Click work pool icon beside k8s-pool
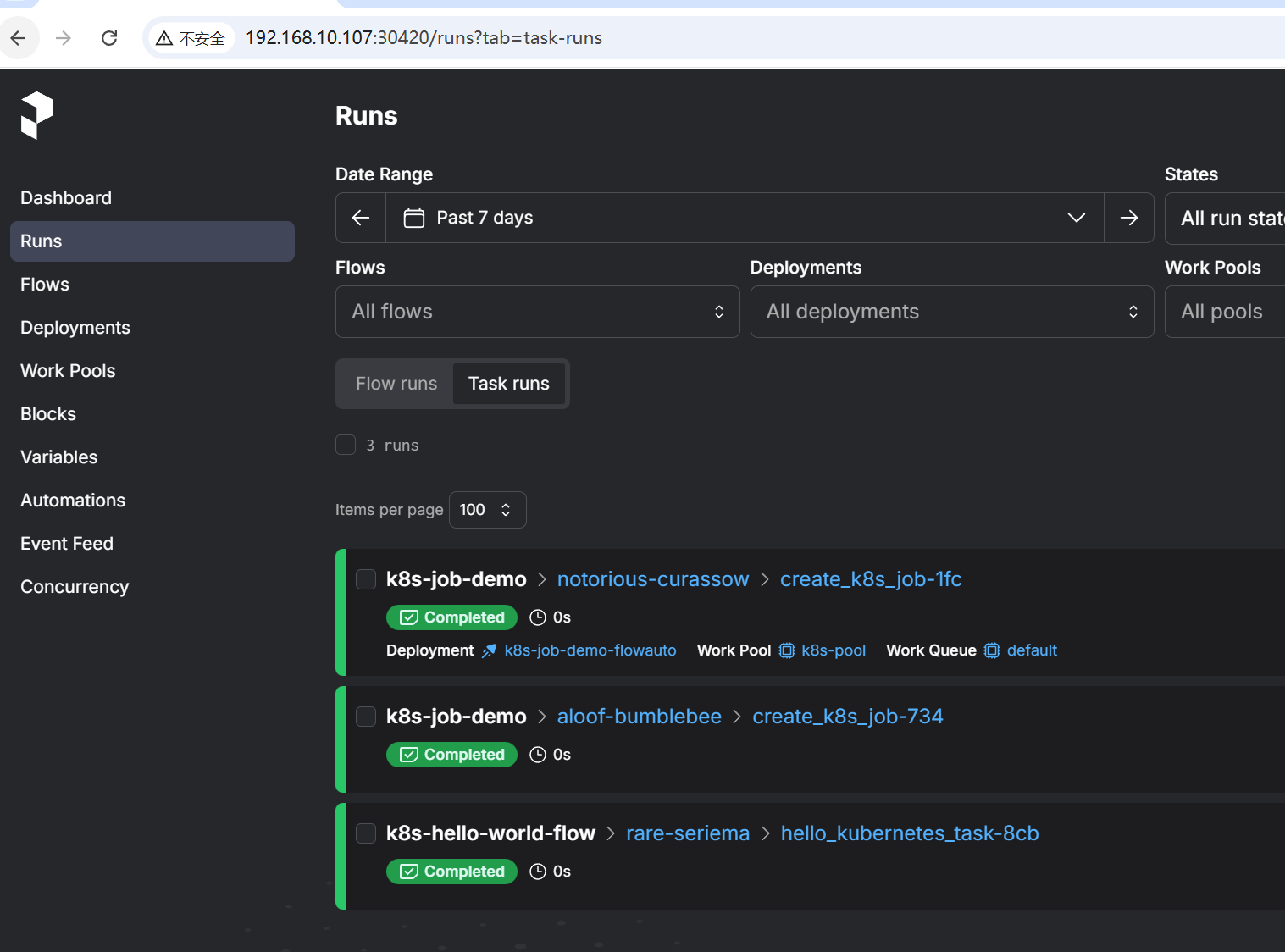1285x952 pixels. [x=787, y=650]
